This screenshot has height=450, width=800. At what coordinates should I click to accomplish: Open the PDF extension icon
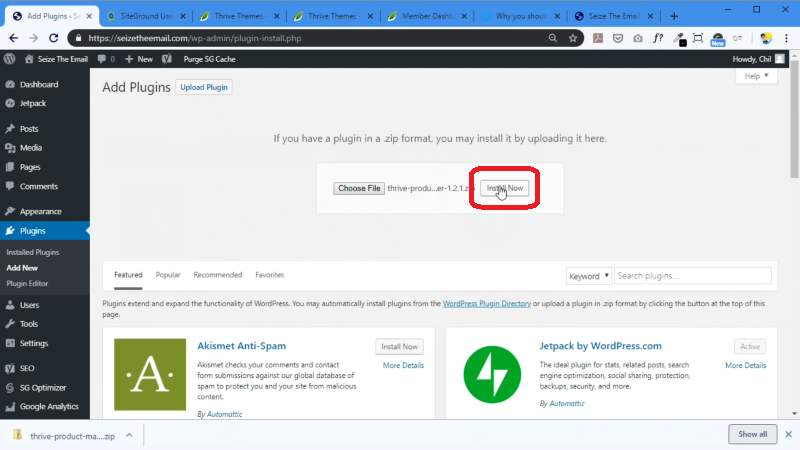click(x=598, y=38)
